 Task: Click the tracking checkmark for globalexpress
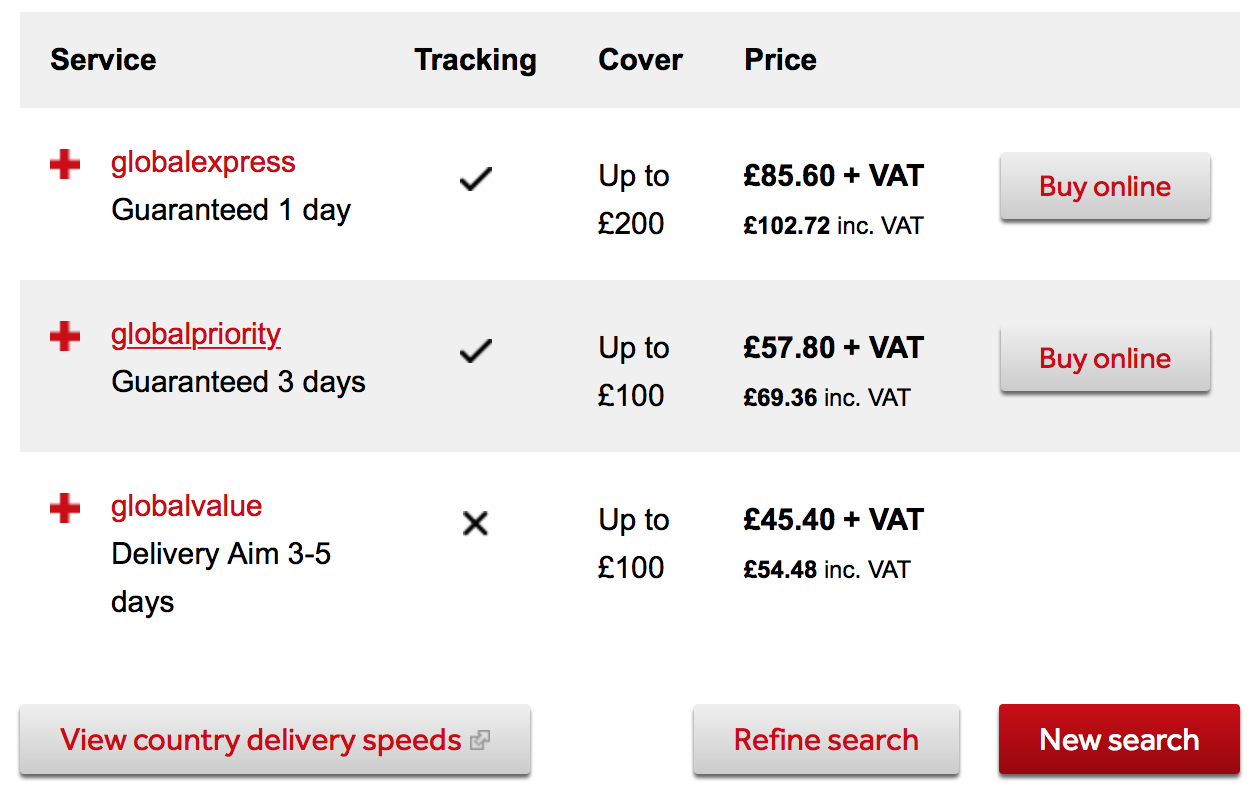pyautogui.click(x=476, y=180)
